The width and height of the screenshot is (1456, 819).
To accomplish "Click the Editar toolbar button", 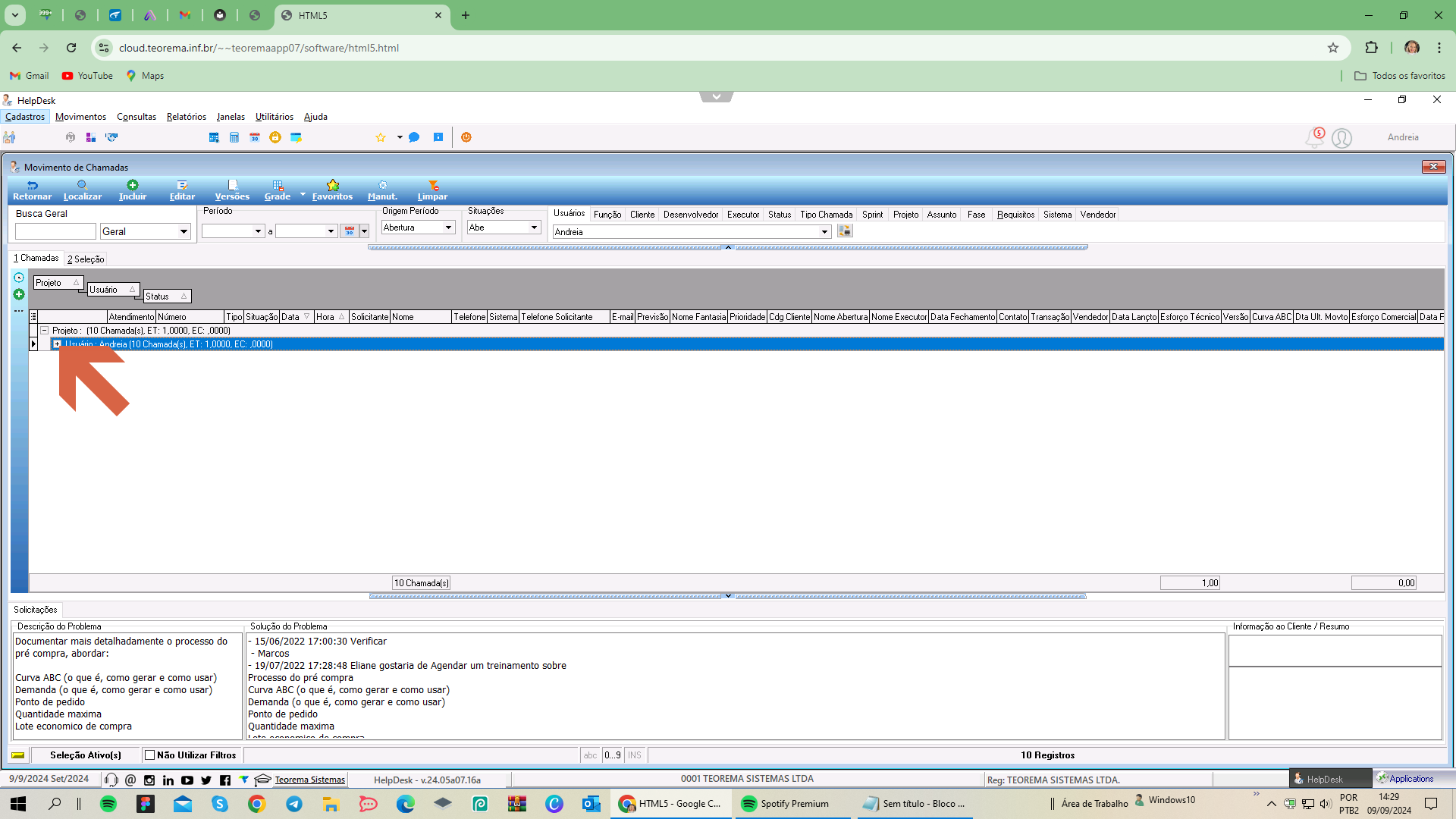I will 182,190.
